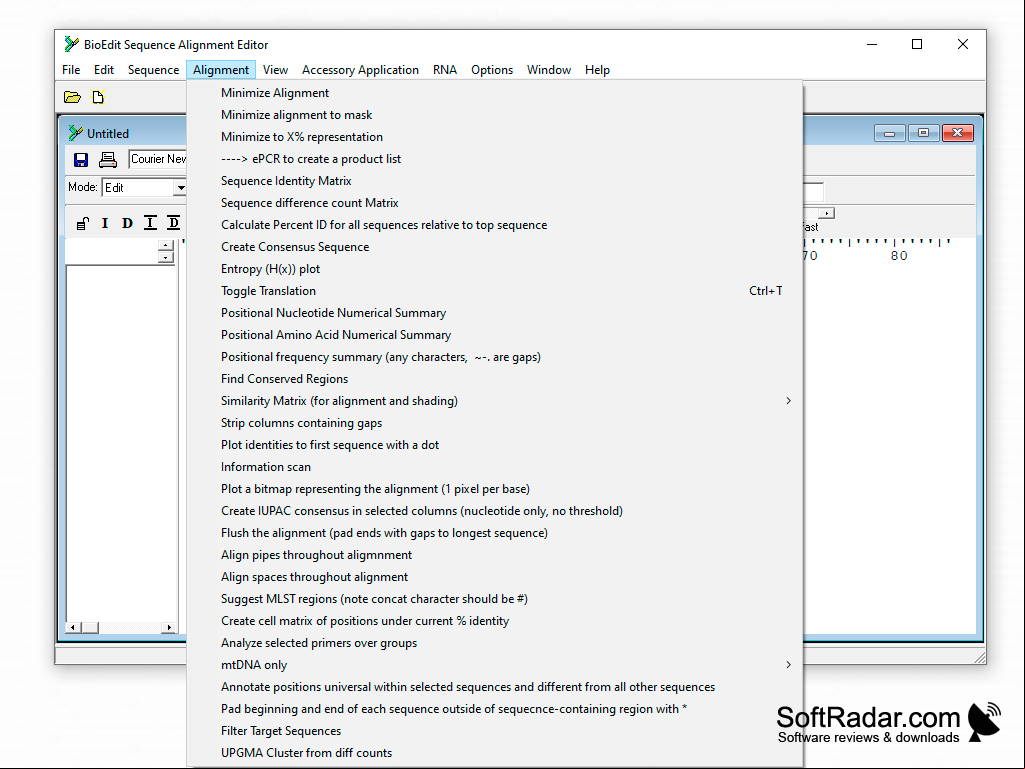Save the Untitled alignment with the floppy disk icon
The width and height of the screenshot is (1025, 769).
point(81,160)
